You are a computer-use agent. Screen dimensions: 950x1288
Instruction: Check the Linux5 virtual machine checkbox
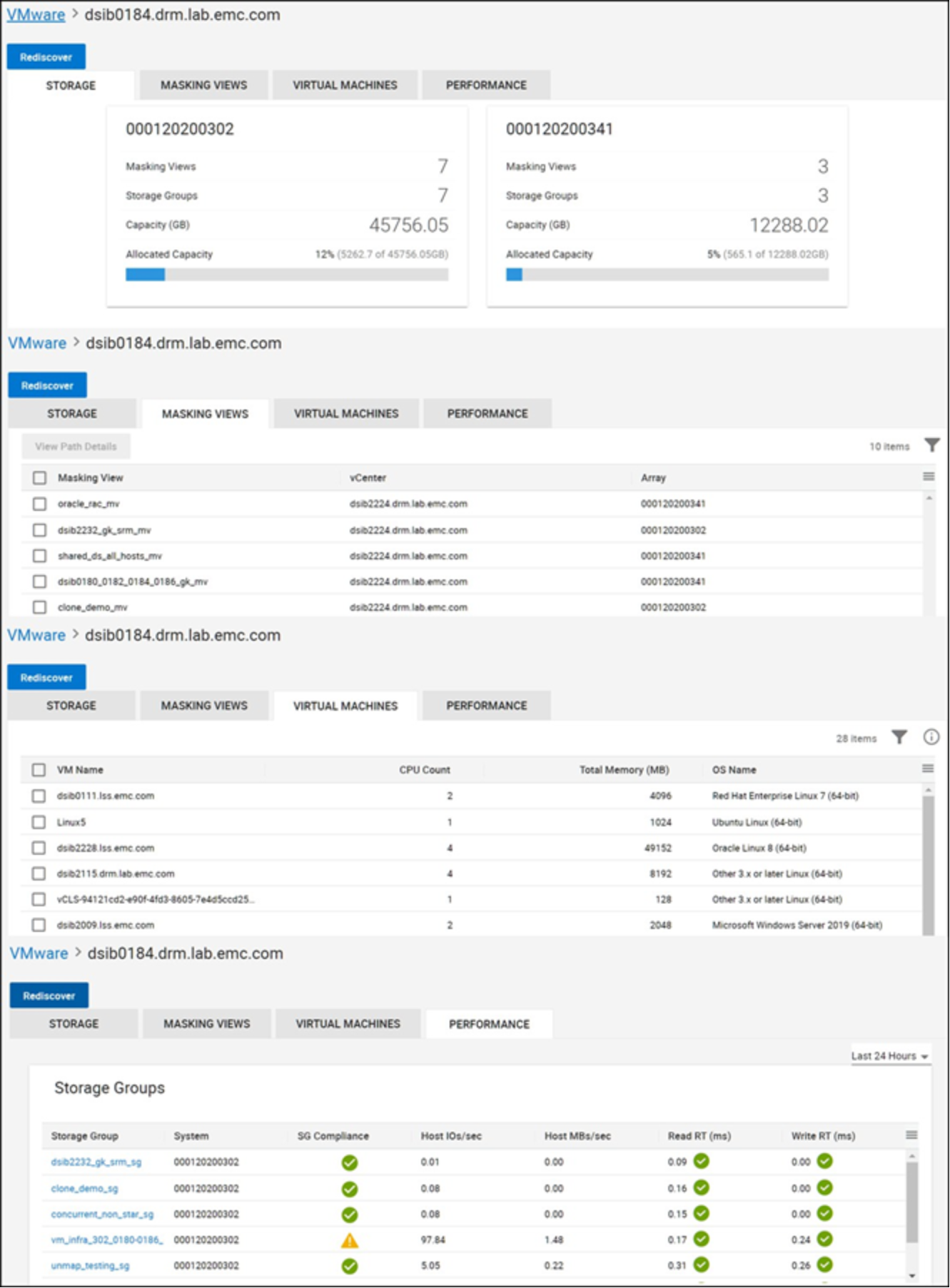(39, 822)
